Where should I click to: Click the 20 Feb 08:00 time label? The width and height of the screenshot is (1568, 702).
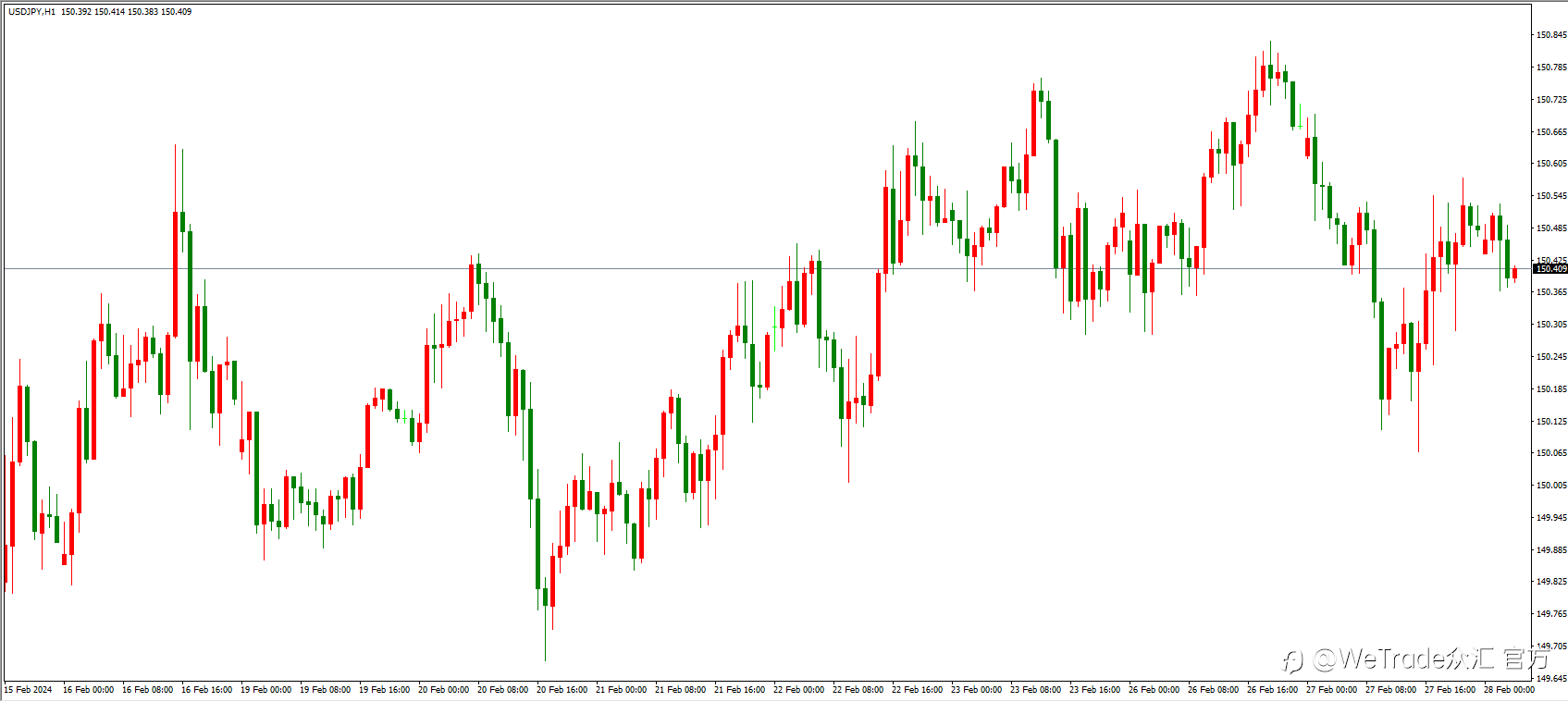tap(503, 690)
